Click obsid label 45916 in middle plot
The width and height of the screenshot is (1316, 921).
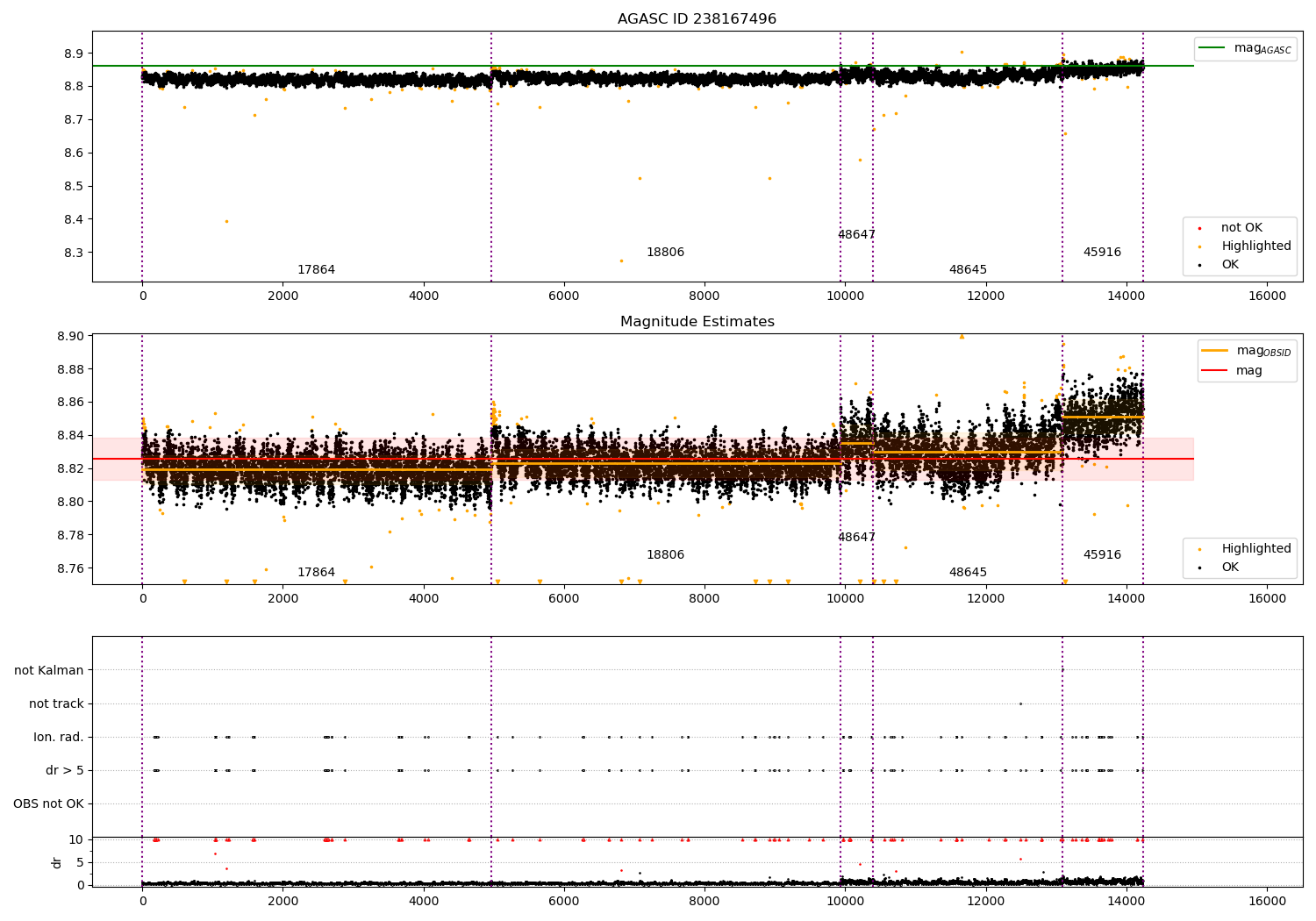click(1102, 555)
